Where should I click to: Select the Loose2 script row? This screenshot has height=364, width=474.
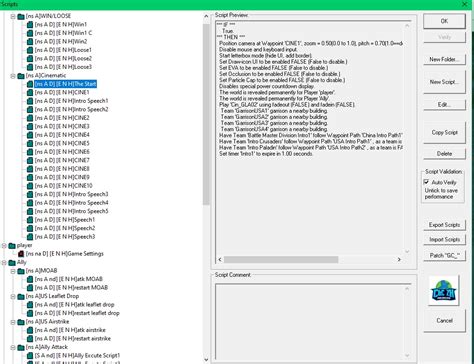(63, 59)
